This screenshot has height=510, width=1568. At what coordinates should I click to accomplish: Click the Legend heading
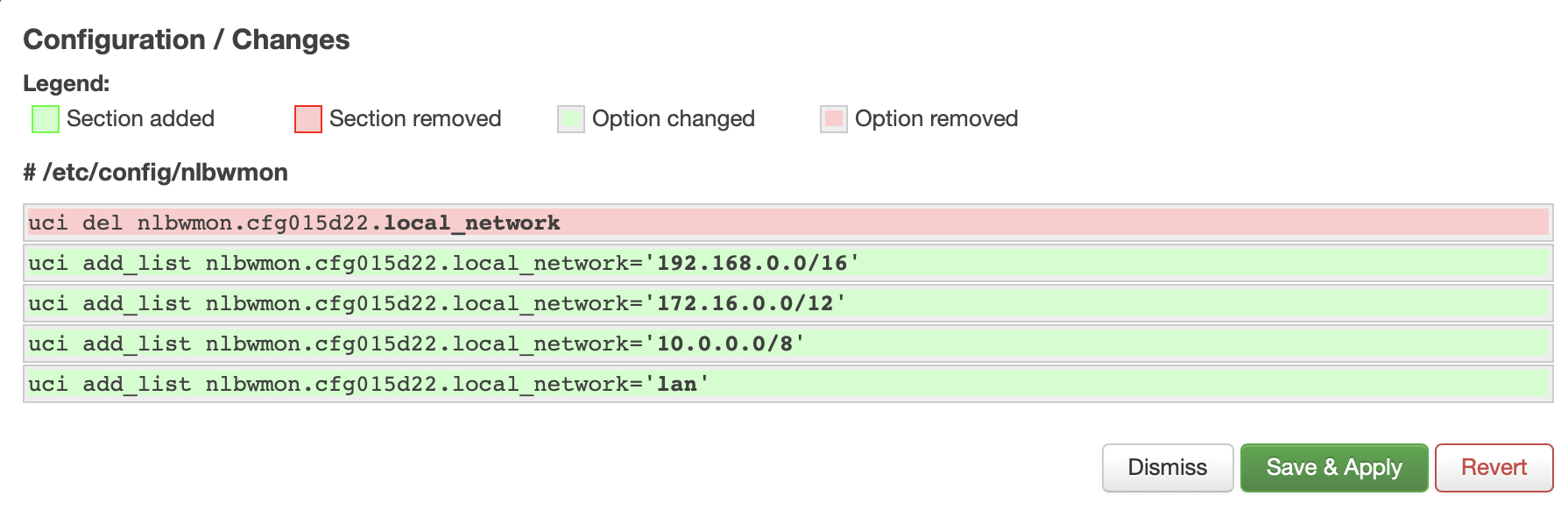click(67, 83)
